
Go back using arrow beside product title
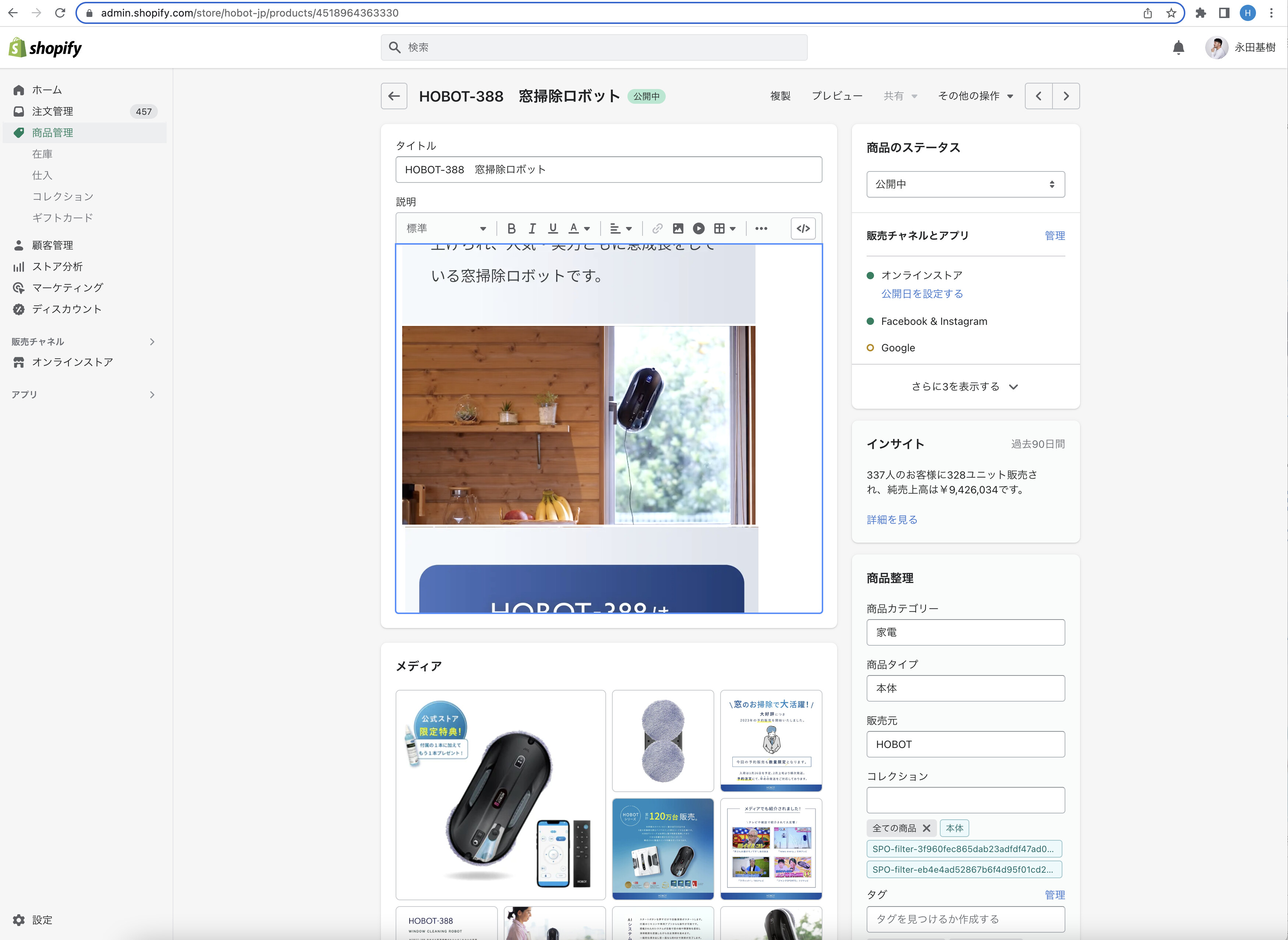pyautogui.click(x=394, y=96)
